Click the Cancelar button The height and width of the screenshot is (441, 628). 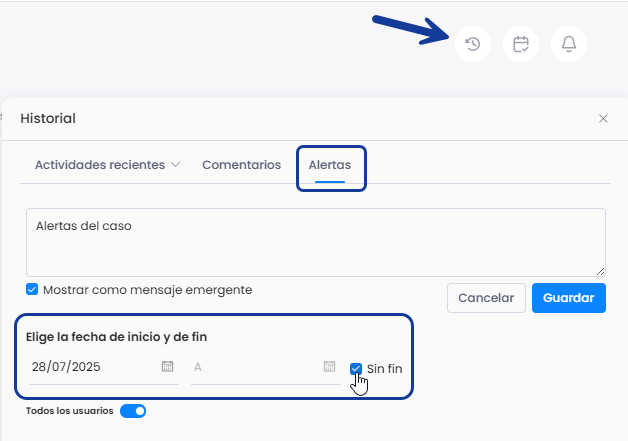tap(486, 298)
